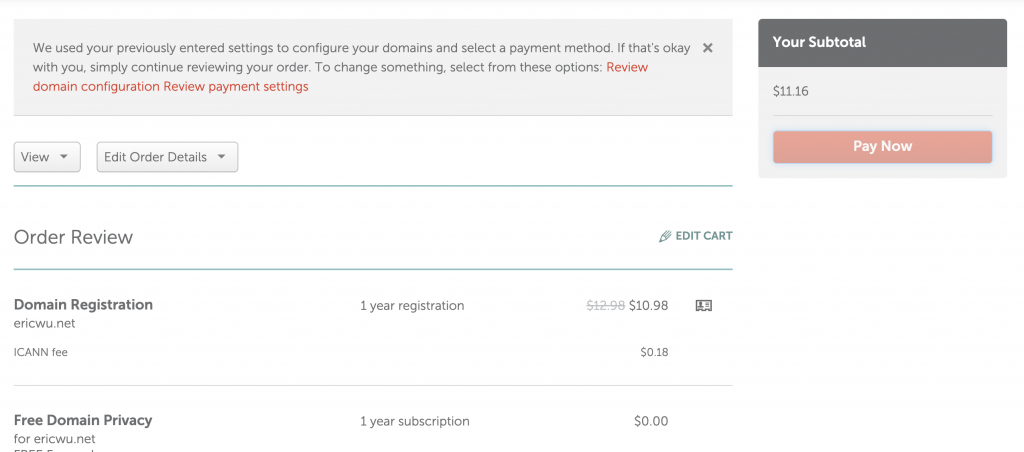Screen dimensions: 1024x452
Task: Select the Domain Registration item title
Action: tap(83, 305)
